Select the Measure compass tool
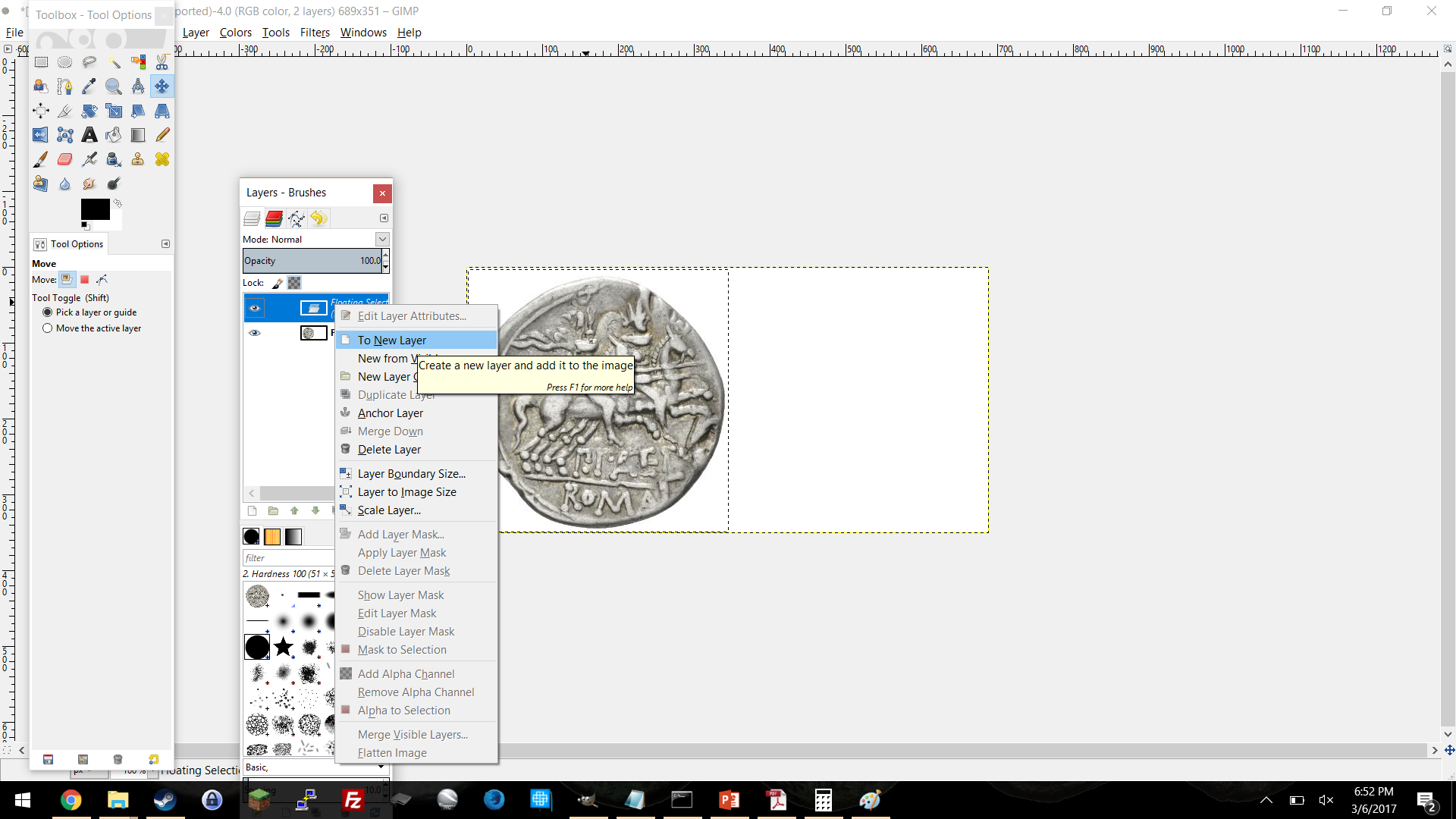This screenshot has height=819, width=1456. (x=138, y=86)
